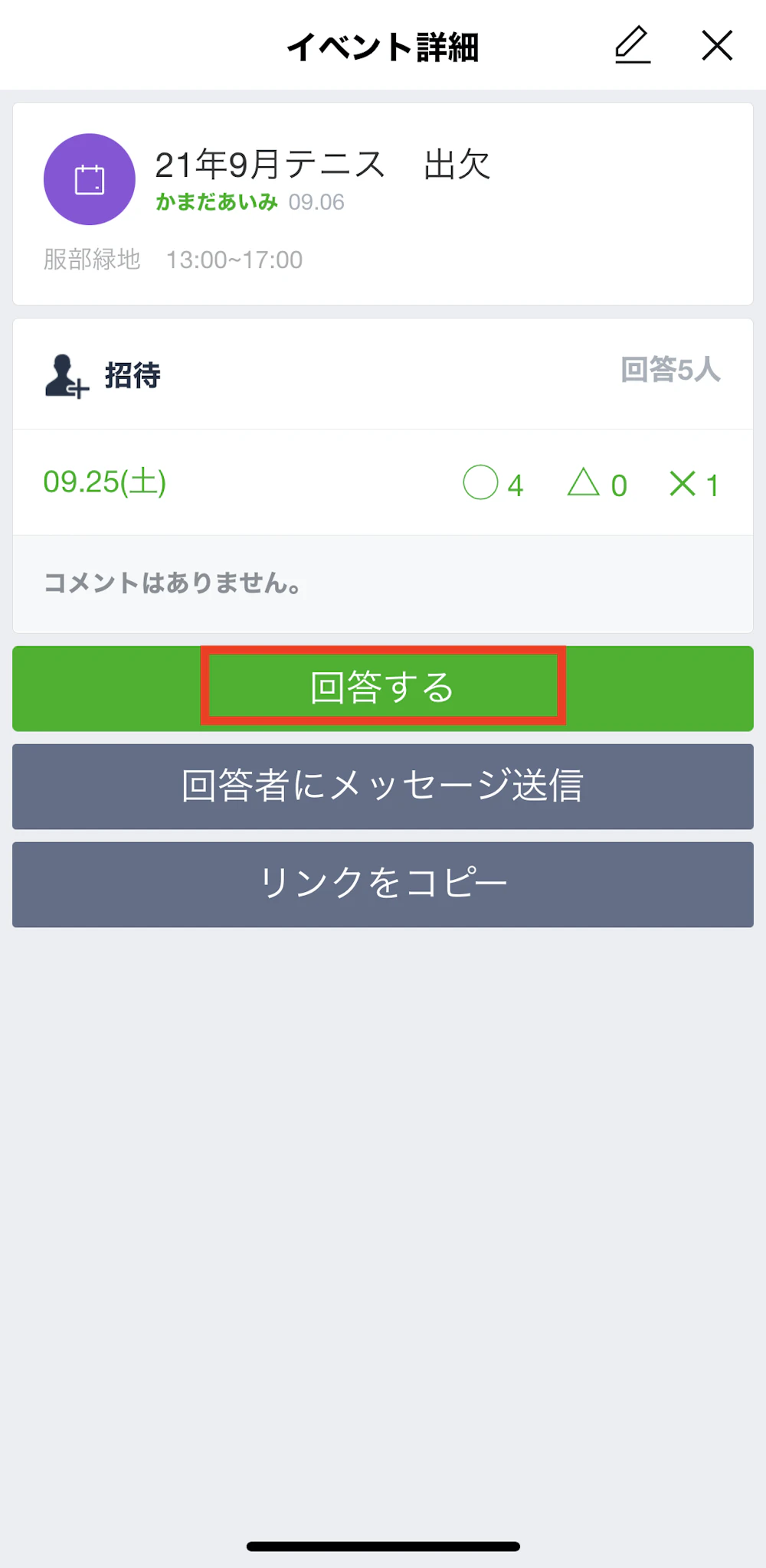Viewport: 766px width, 1568px height.
Task: Close the イベント詳細 screen
Action: pyautogui.click(x=717, y=45)
